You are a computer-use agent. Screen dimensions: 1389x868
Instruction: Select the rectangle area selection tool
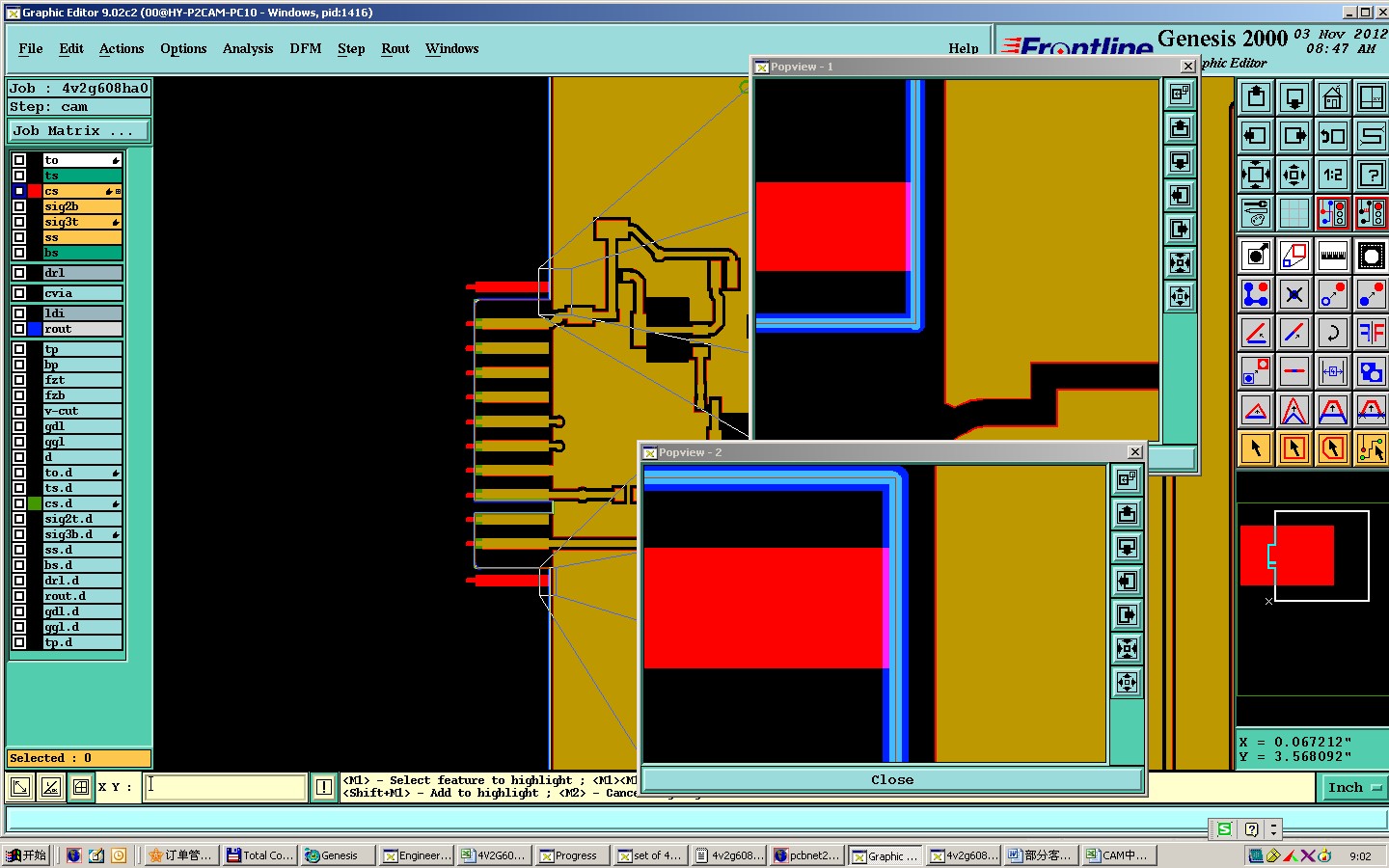pos(1294,448)
